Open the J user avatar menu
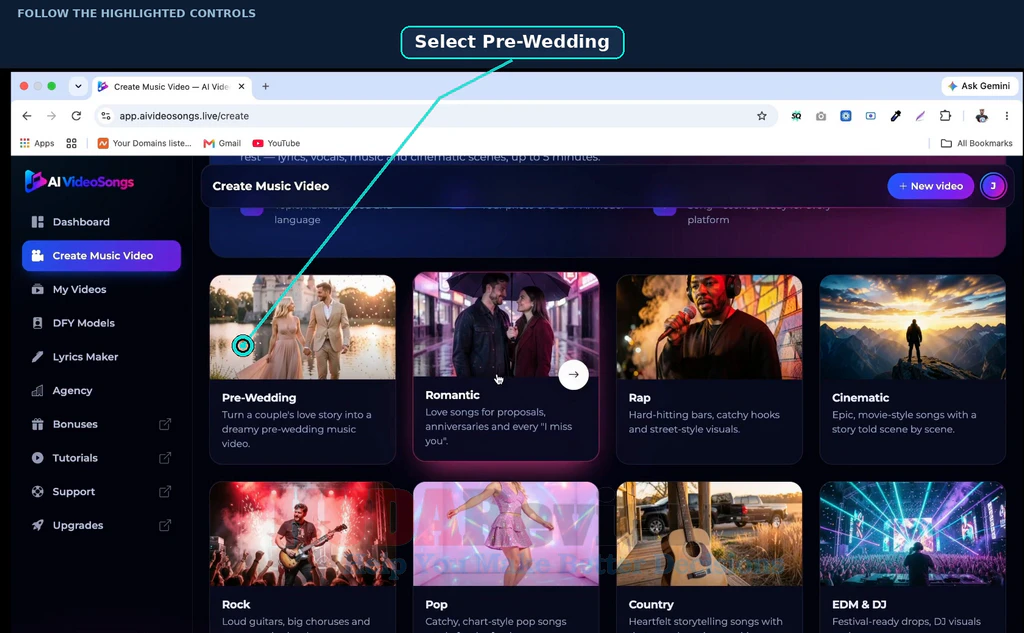Image resolution: width=1024 pixels, height=633 pixels. pyautogui.click(x=993, y=186)
